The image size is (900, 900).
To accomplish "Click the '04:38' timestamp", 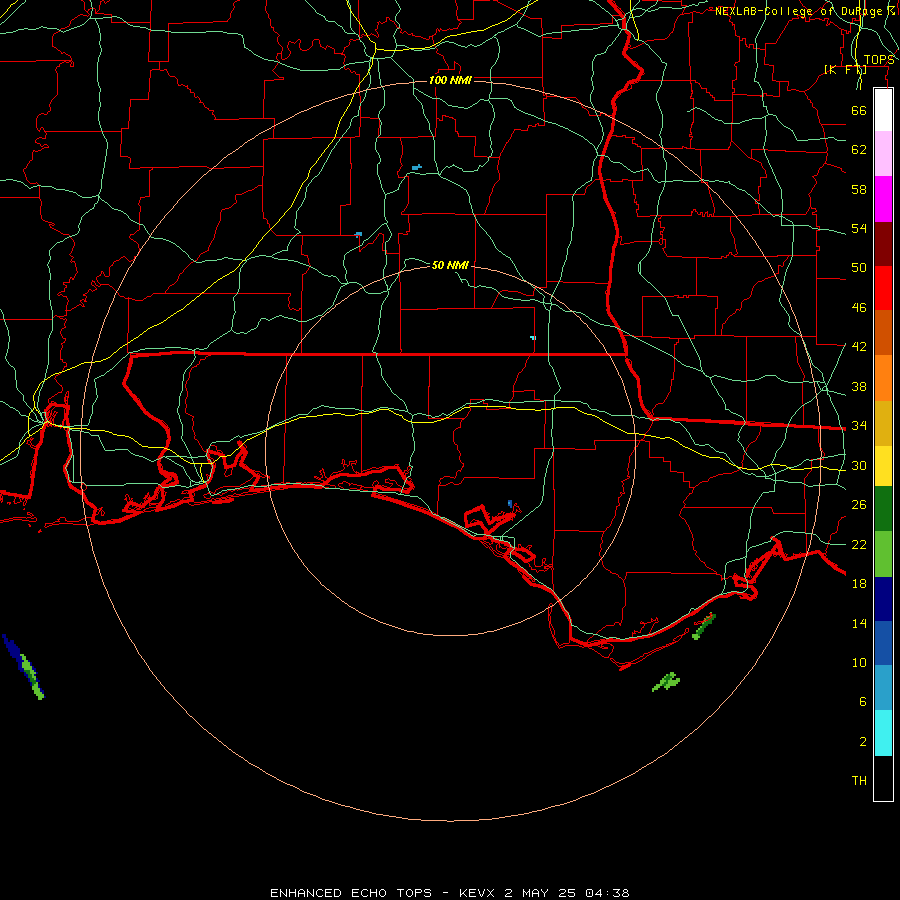I will (607, 893).
